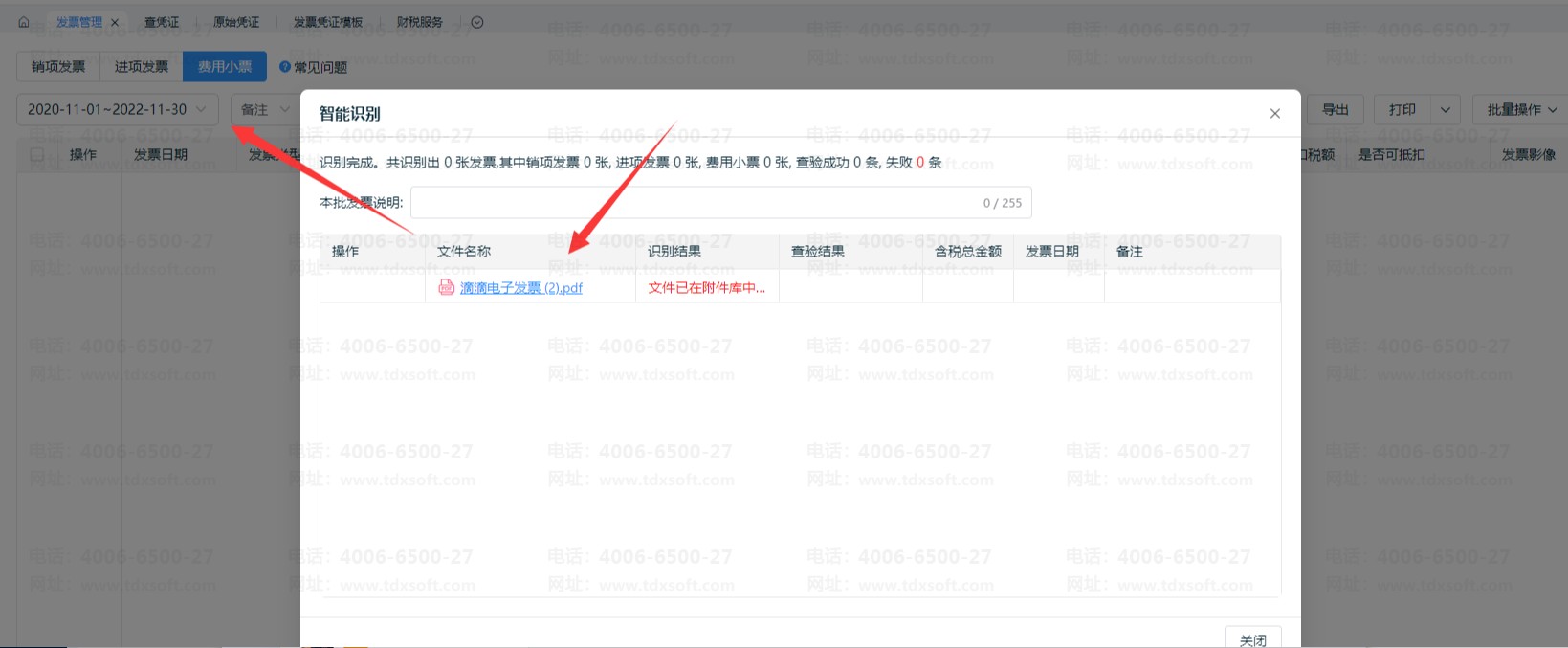Viewport: 1568px width, 648px height.
Task: Click the home icon in tab bar
Action: click(24, 22)
